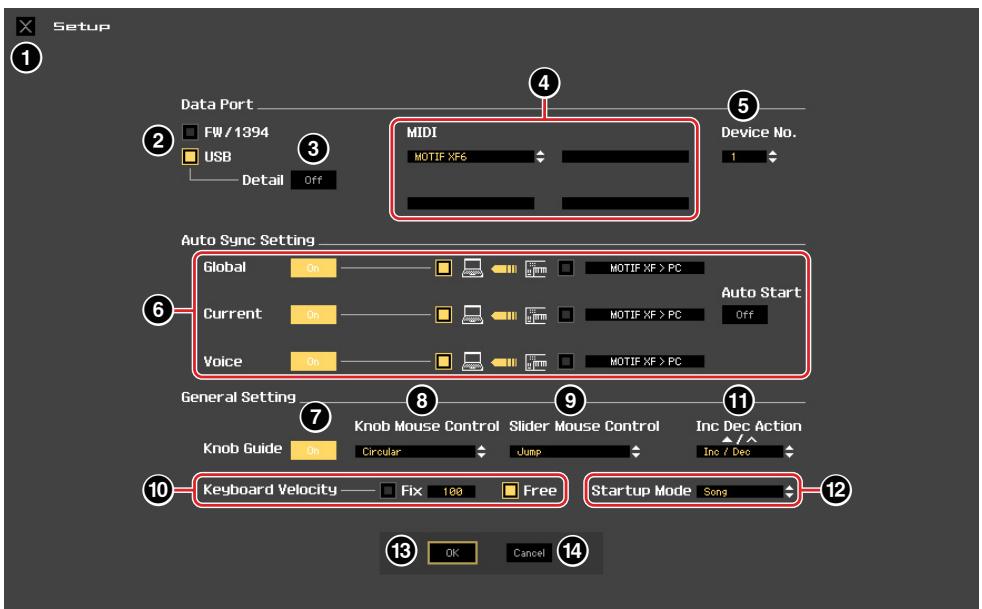Click the Voice MOTIF XF > PC label
Viewport: 982px width, 609px height.
point(645,362)
